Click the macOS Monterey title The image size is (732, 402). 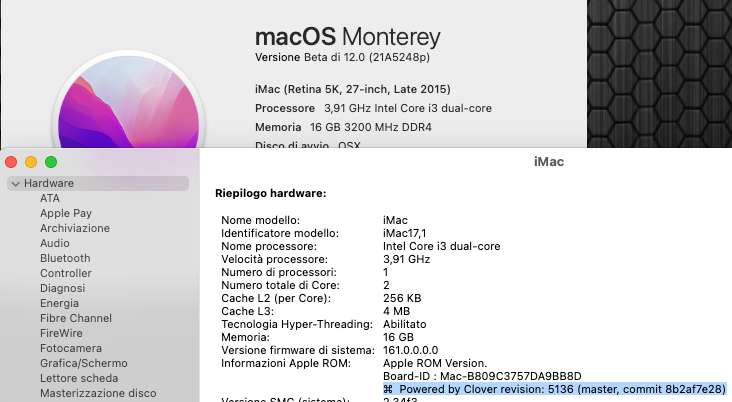pyautogui.click(x=348, y=37)
